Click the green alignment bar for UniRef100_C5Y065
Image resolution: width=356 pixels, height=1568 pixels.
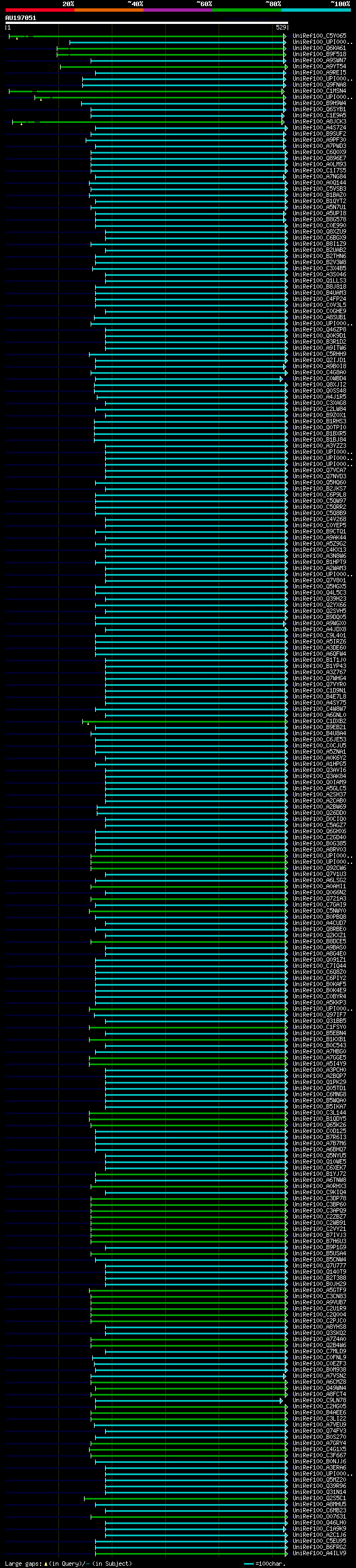pos(147,37)
